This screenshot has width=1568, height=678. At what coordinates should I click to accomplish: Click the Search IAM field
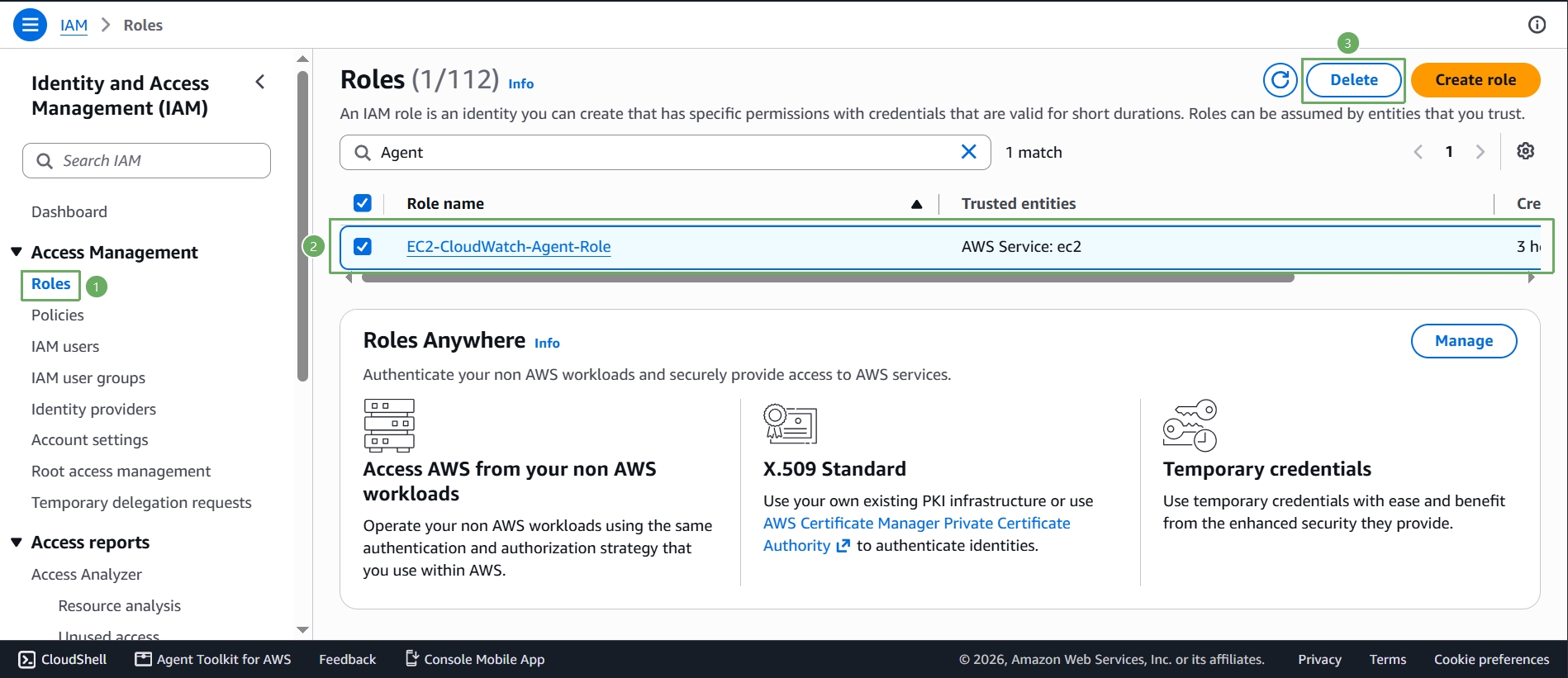pos(146,160)
